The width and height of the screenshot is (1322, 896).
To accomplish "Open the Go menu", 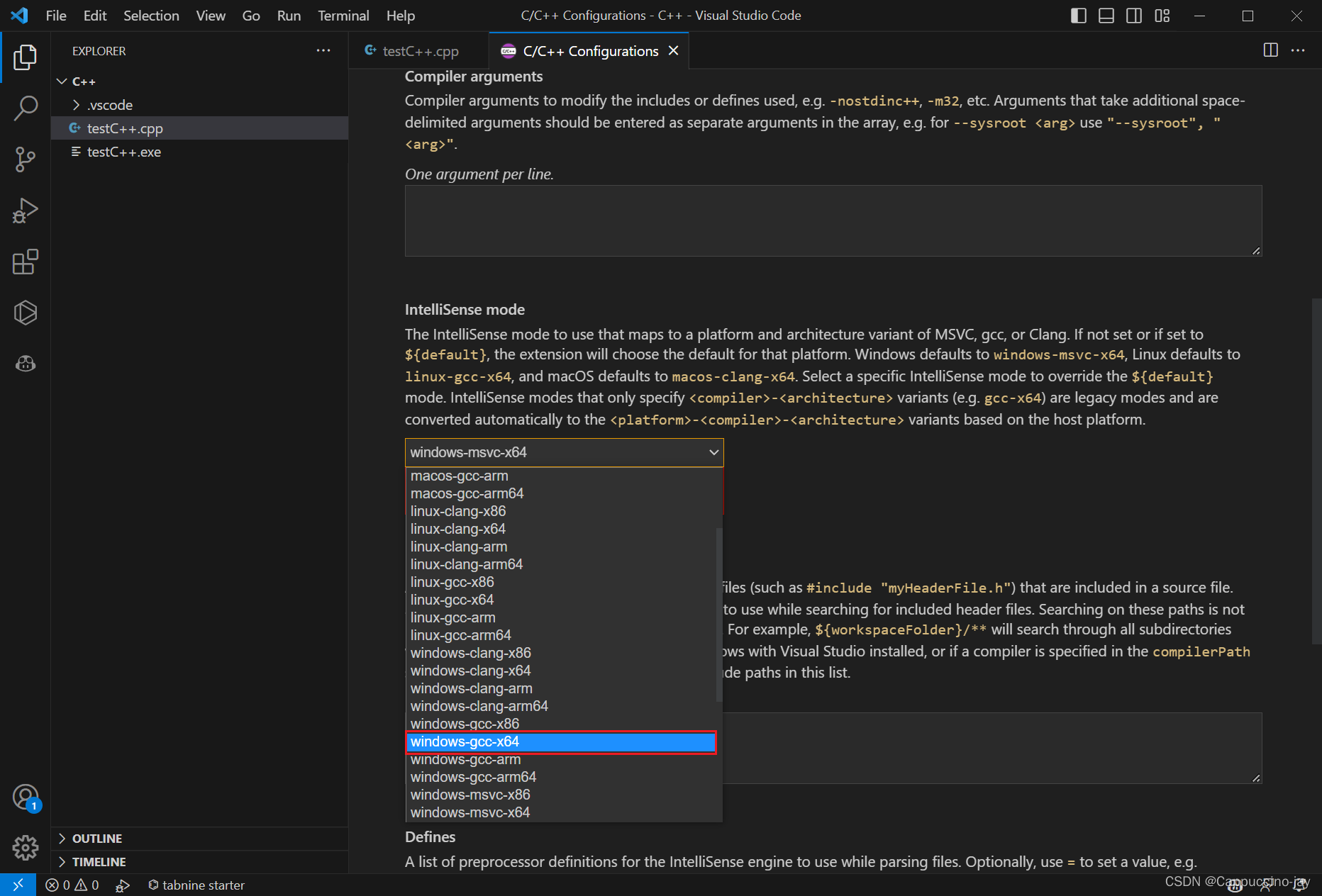I will (251, 16).
